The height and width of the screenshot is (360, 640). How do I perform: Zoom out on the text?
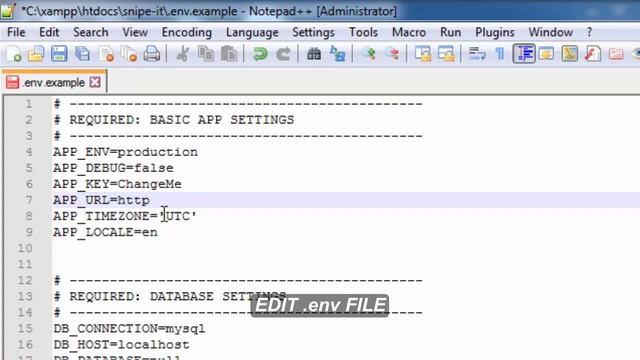(392, 54)
